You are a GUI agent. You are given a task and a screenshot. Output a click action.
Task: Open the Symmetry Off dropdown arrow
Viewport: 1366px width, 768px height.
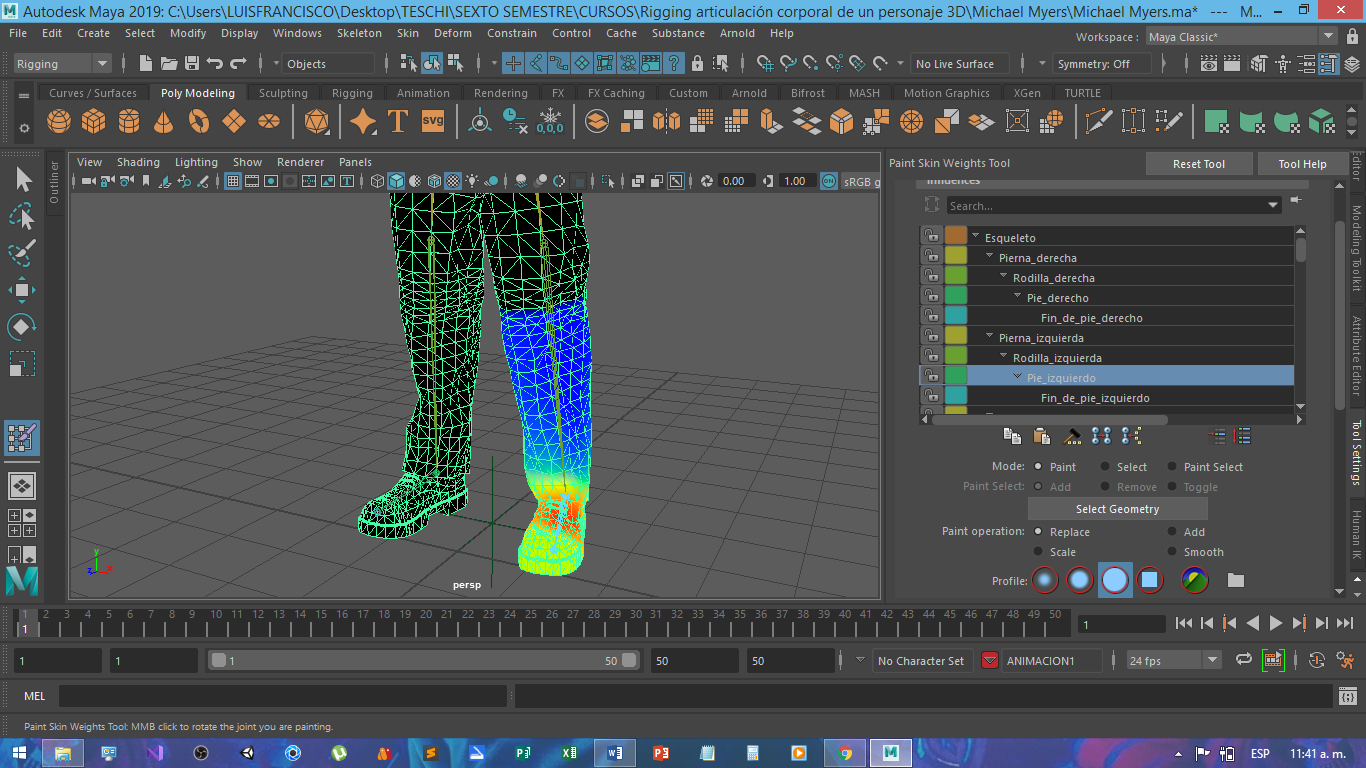1042,63
